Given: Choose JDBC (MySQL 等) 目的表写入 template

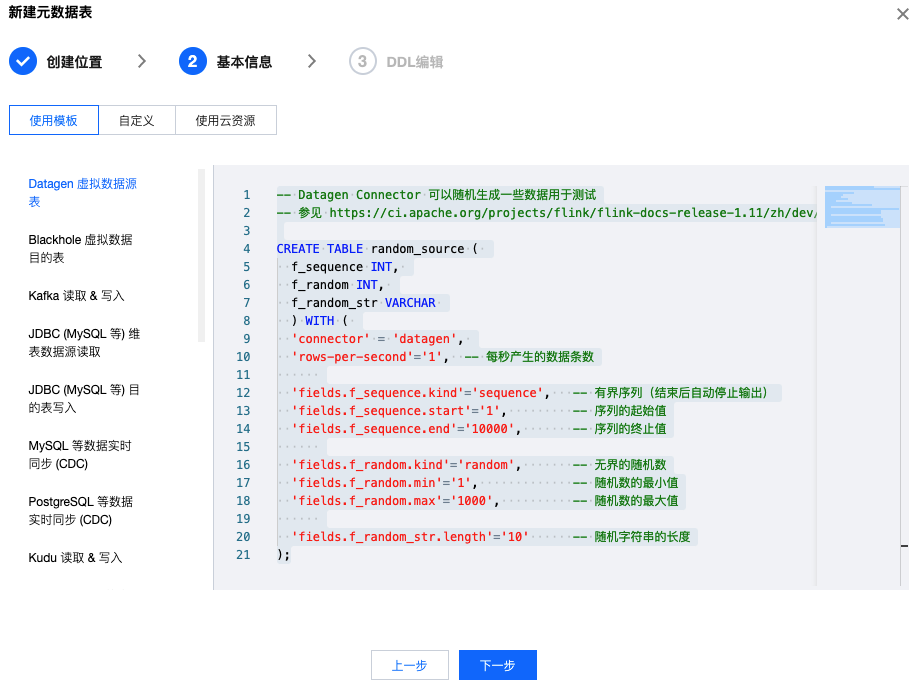Looking at the screenshot, I should (x=84, y=399).
